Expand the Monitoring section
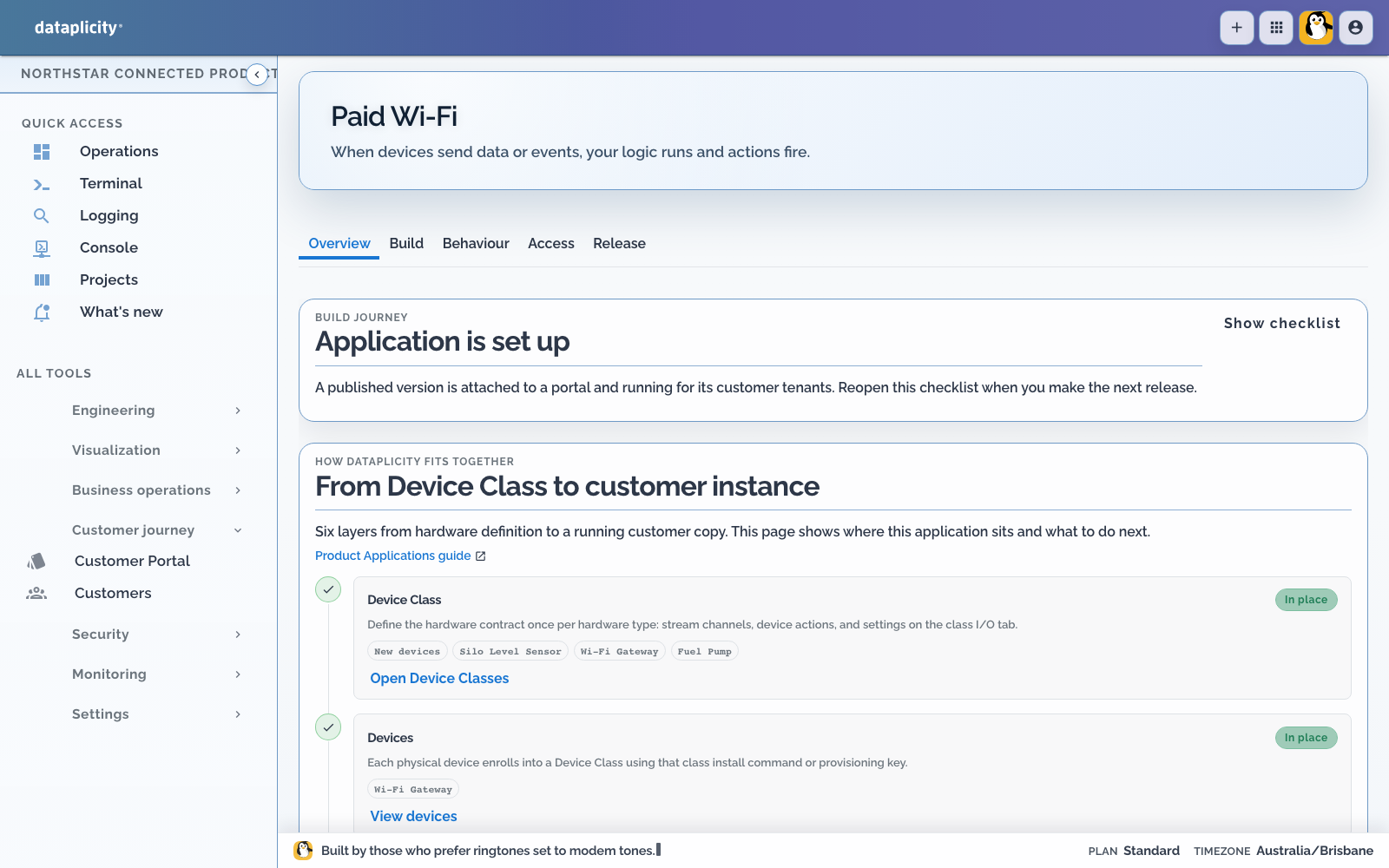Screen dimensions: 1389x868 156,674
